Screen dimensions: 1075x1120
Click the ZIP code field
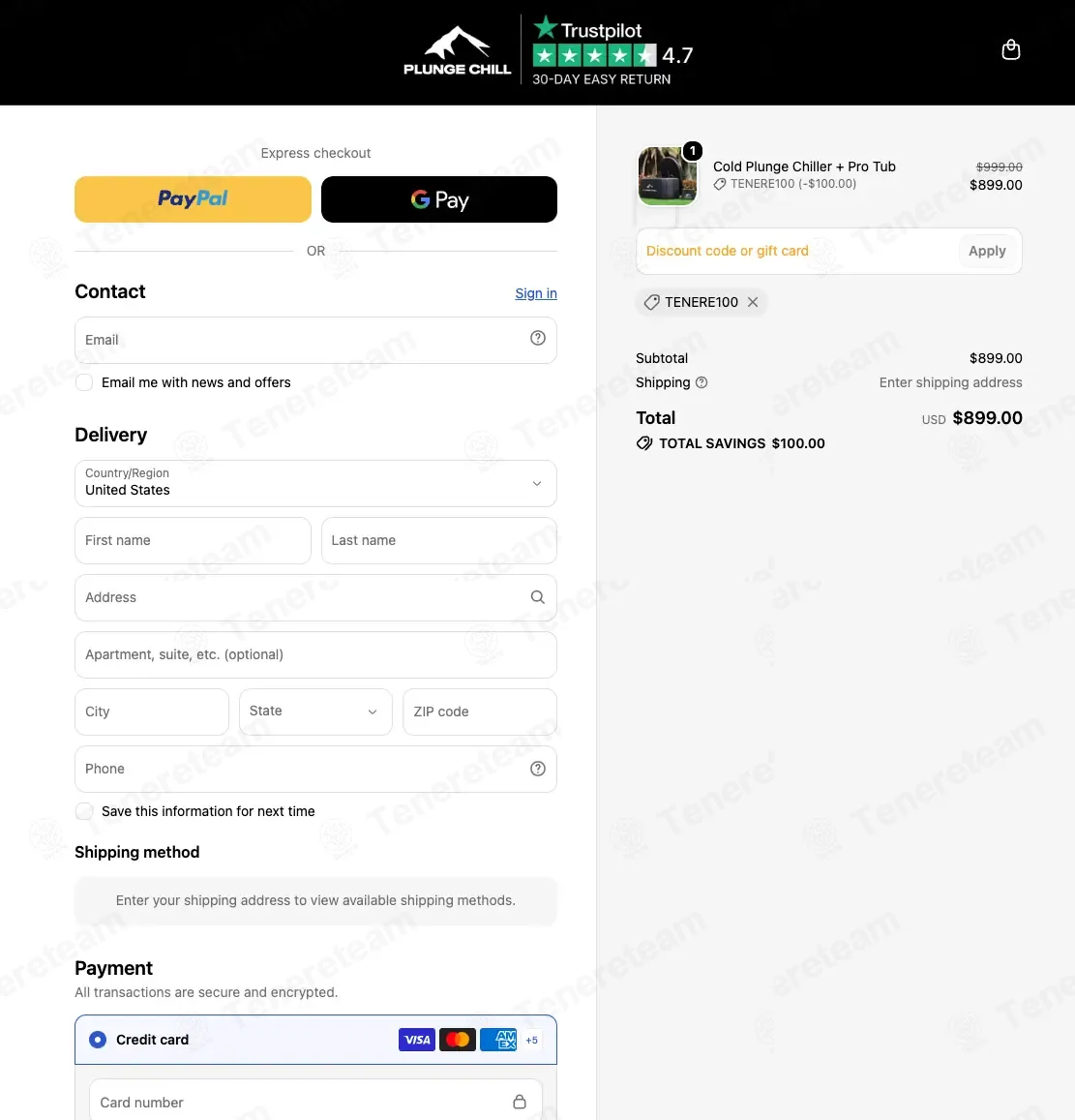480,712
